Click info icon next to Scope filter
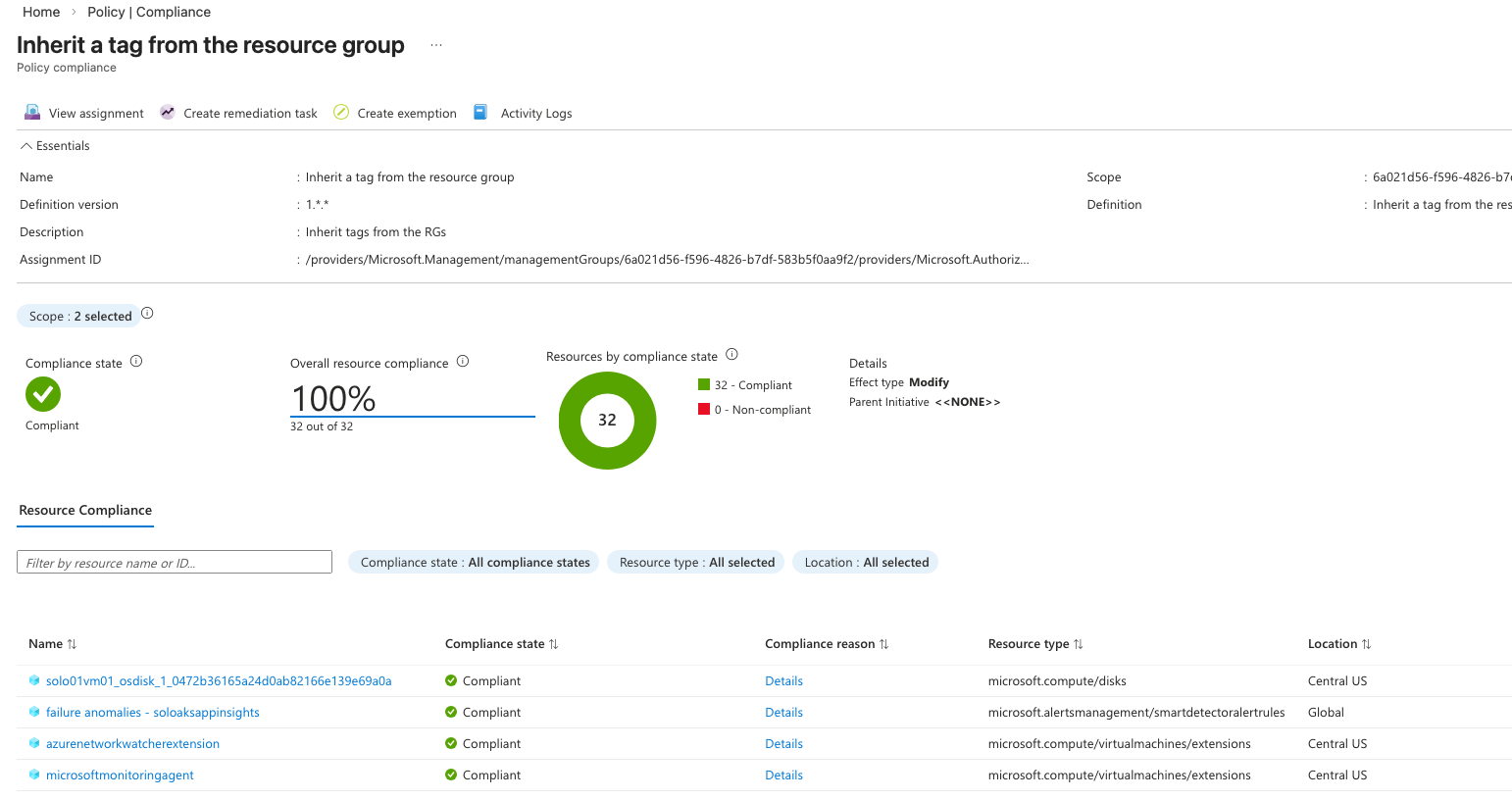The height and width of the screenshot is (800, 1512). 147,314
